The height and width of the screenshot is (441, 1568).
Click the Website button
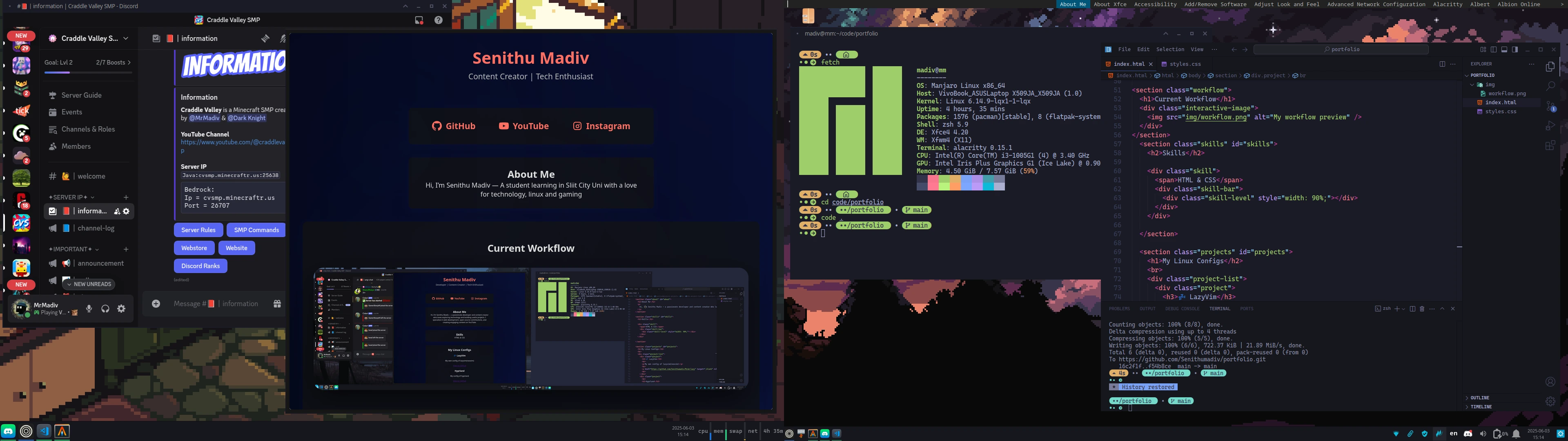point(237,248)
